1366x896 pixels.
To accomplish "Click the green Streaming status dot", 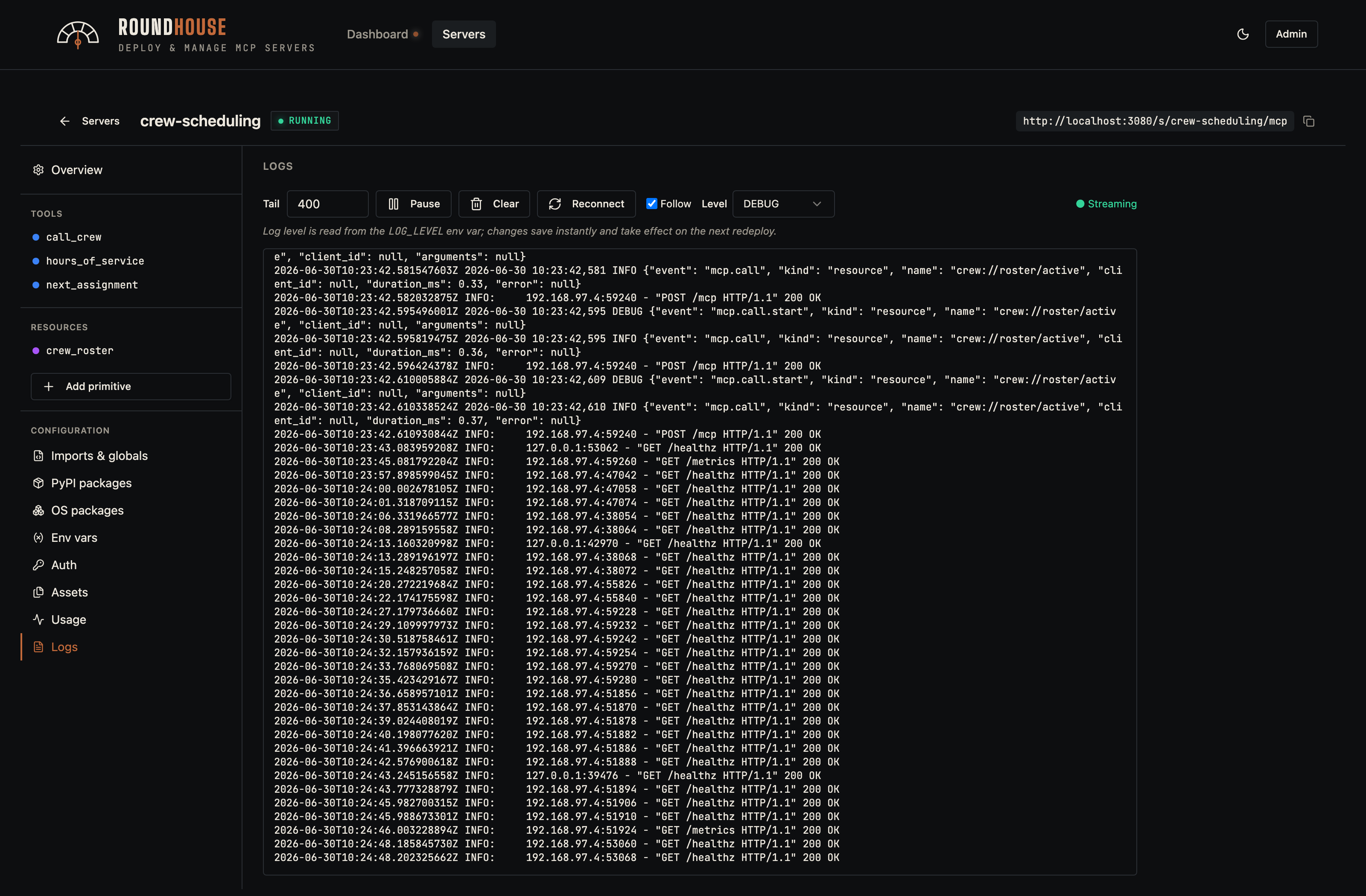I will [x=1080, y=204].
